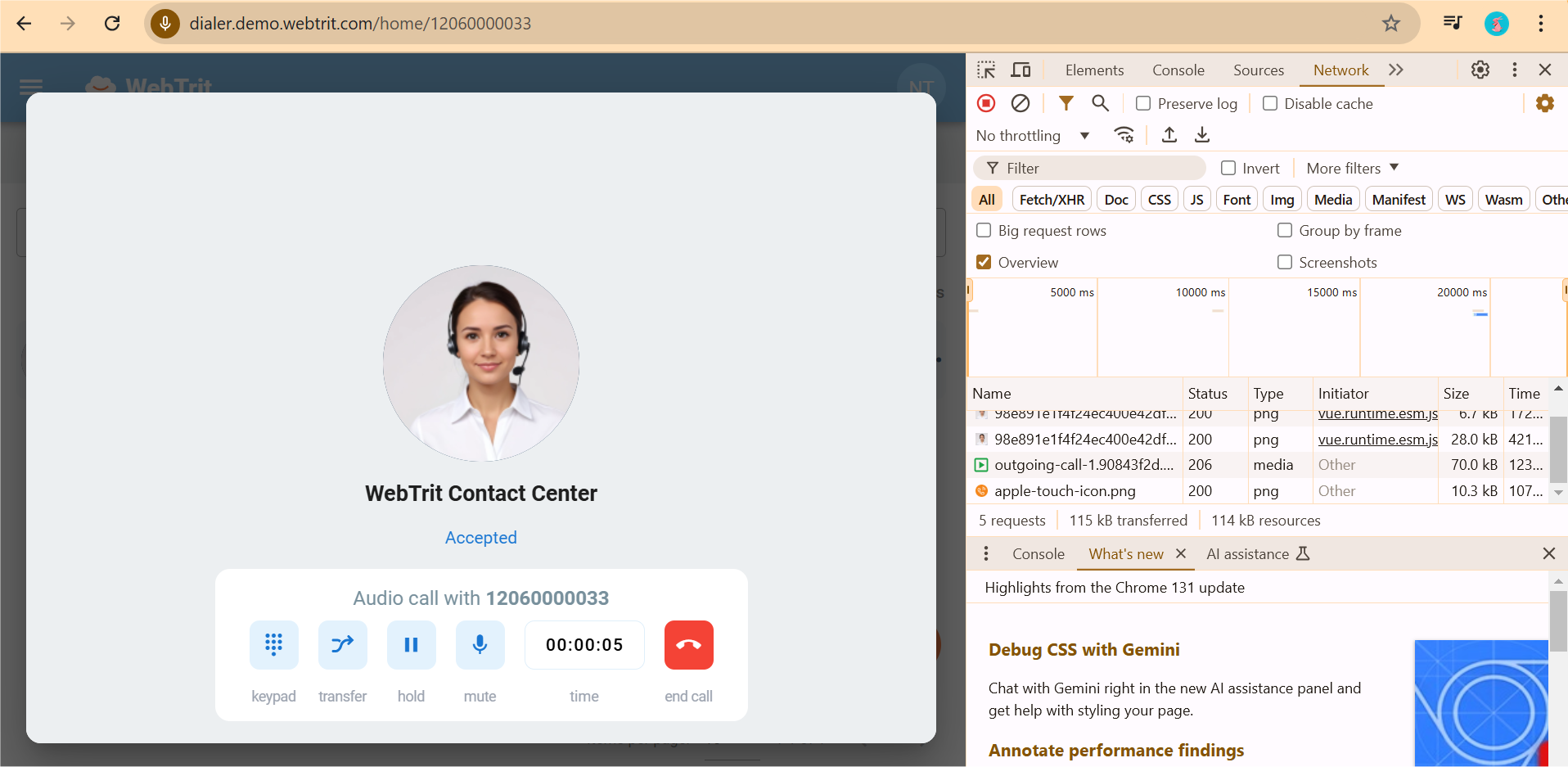Image resolution: width=1568 pixels, height=767 pixels.
Task: Open DevTools settings gear
Action: [x=1480, y=70]
